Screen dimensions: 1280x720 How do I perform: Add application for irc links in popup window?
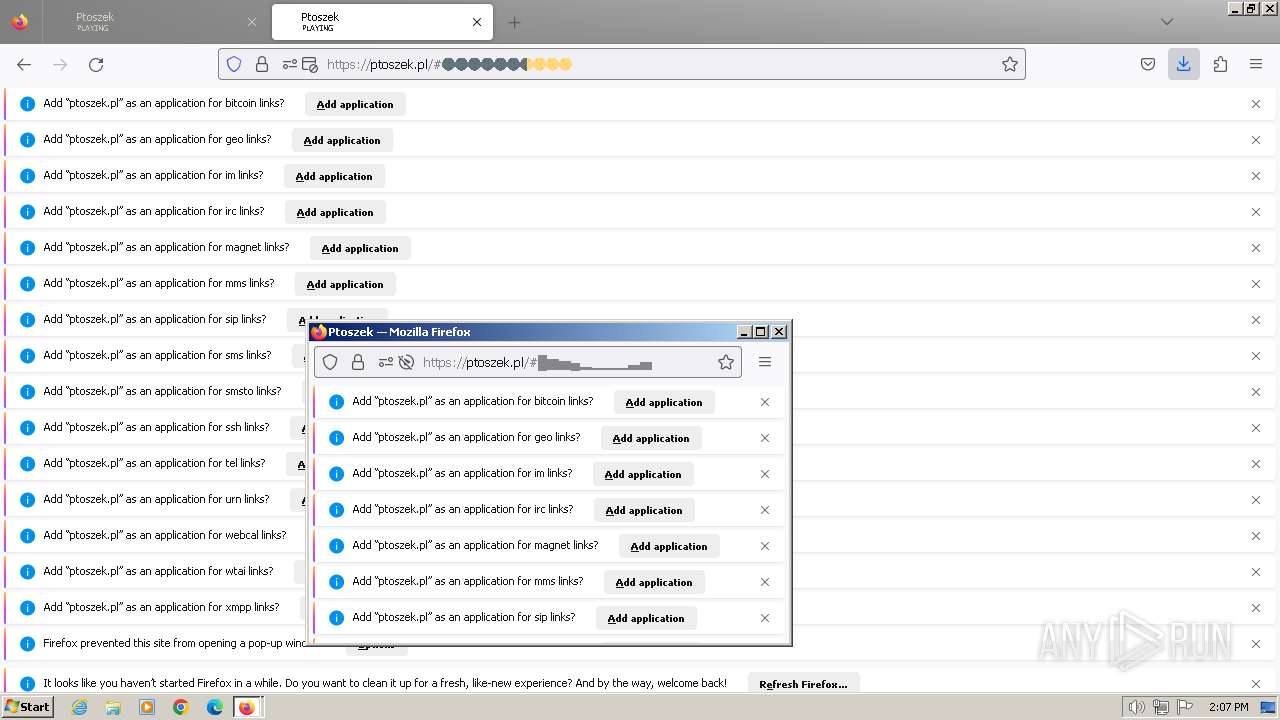coord(644,510)
